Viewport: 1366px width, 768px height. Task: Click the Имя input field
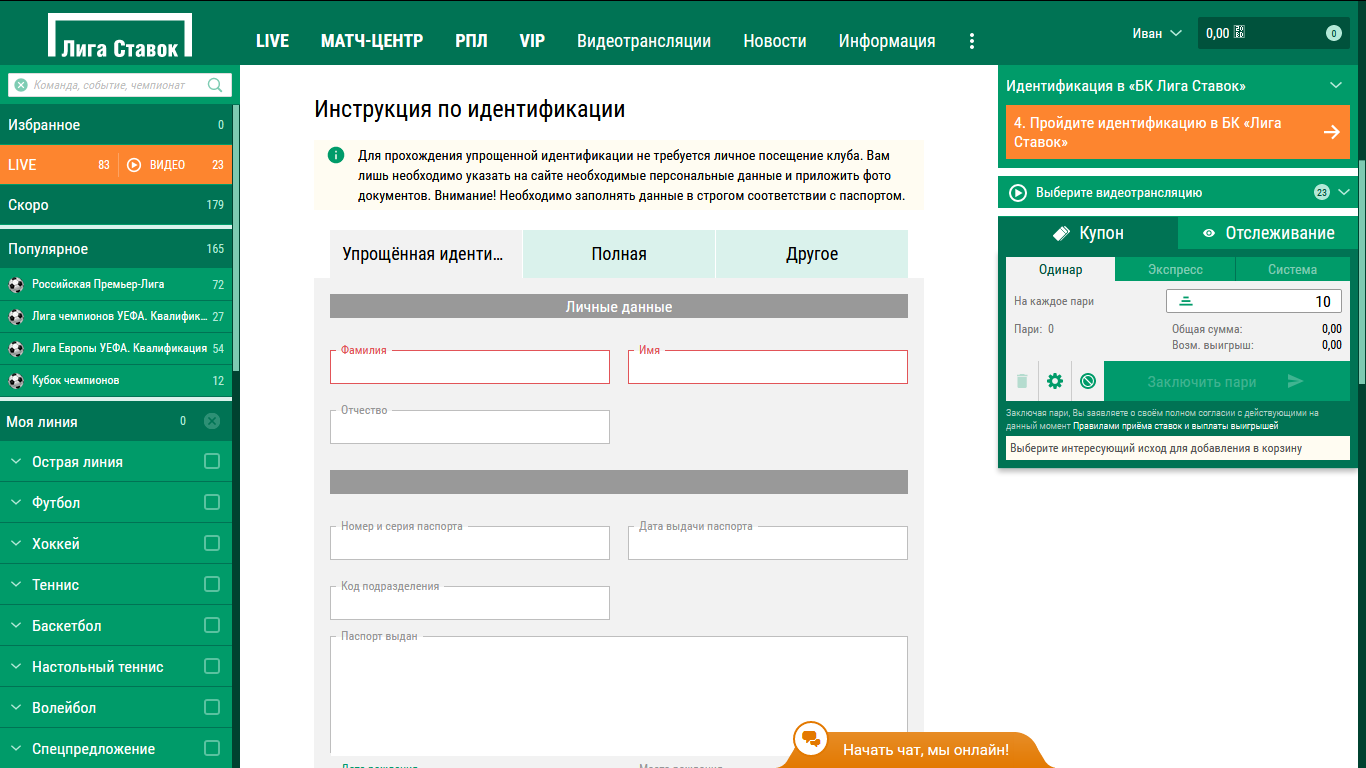point(768,367)
